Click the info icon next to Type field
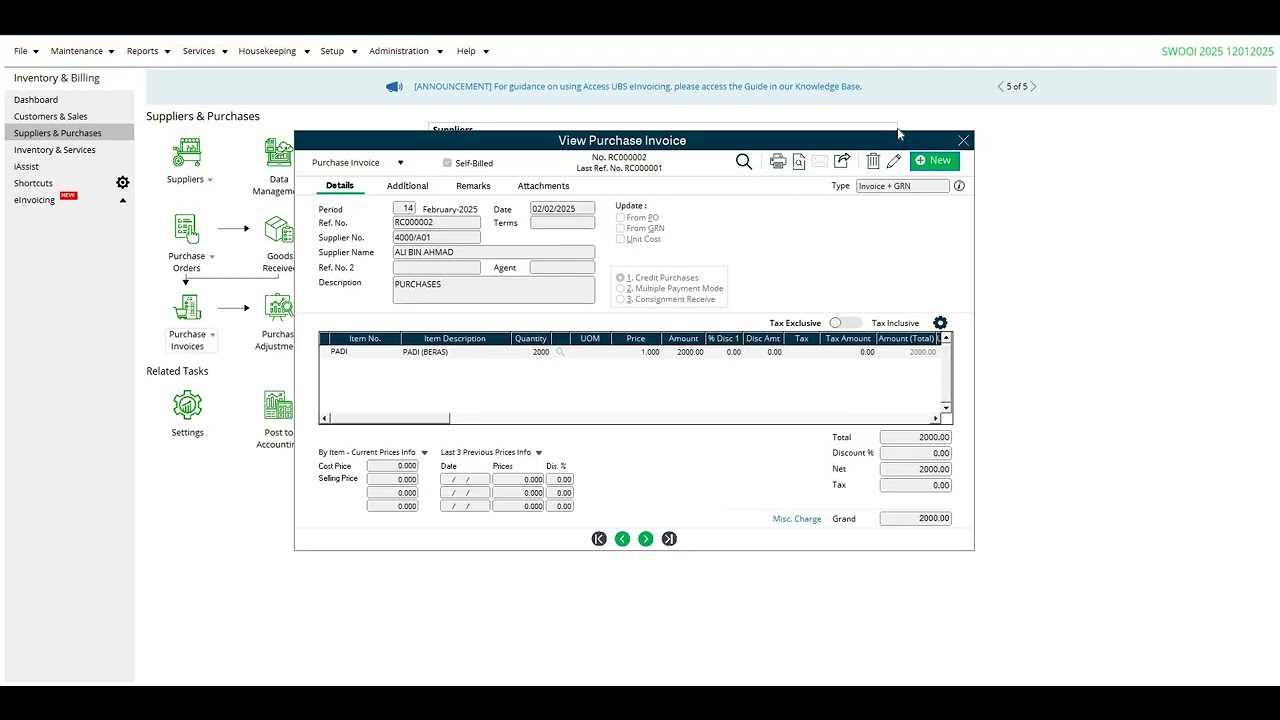 [959, 186]
